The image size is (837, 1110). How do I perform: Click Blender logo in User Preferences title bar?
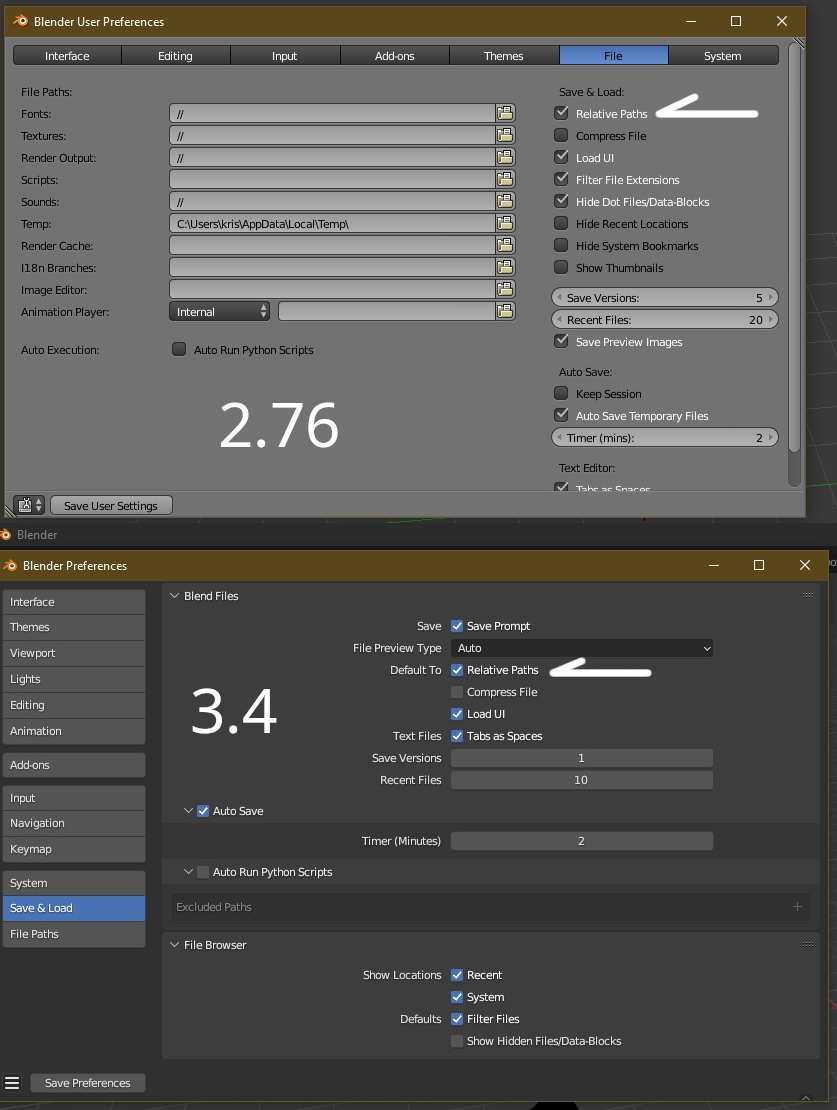(20, 21)
